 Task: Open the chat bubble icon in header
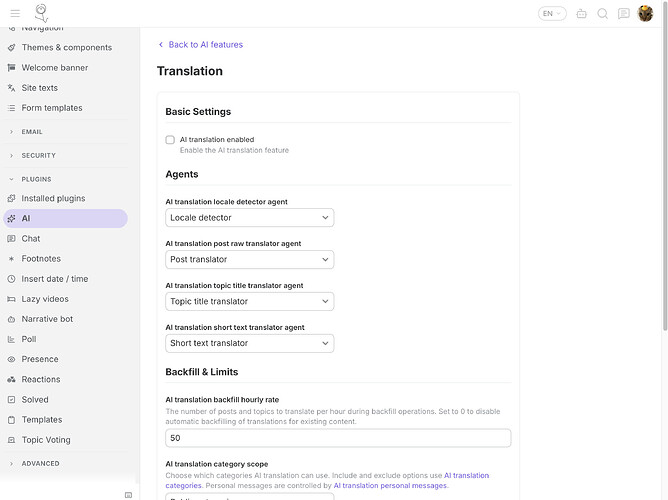[x=624, y=14]
